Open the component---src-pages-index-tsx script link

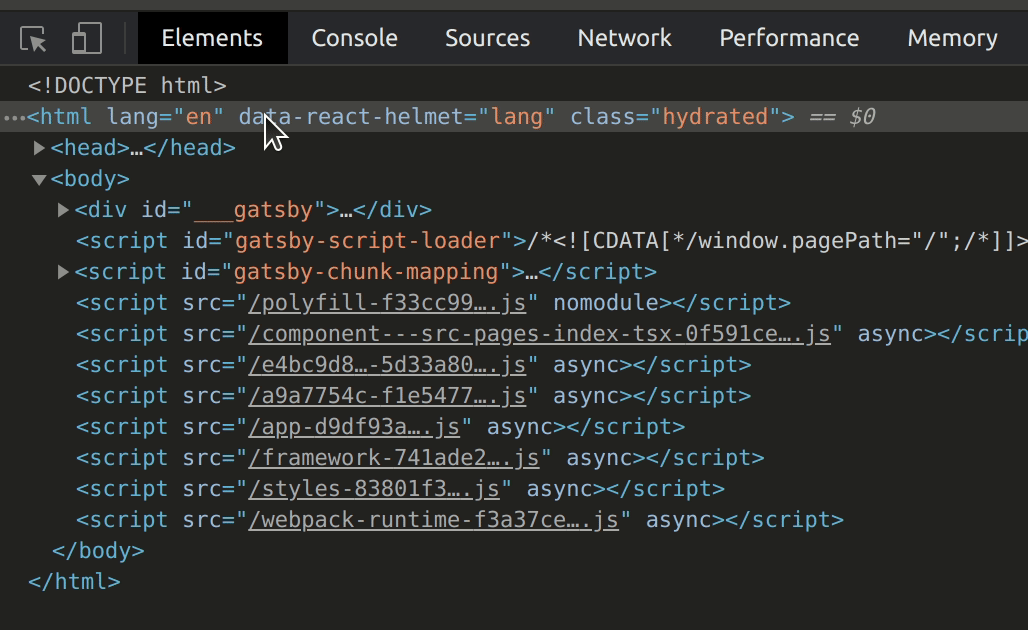(x=539, y=334)
